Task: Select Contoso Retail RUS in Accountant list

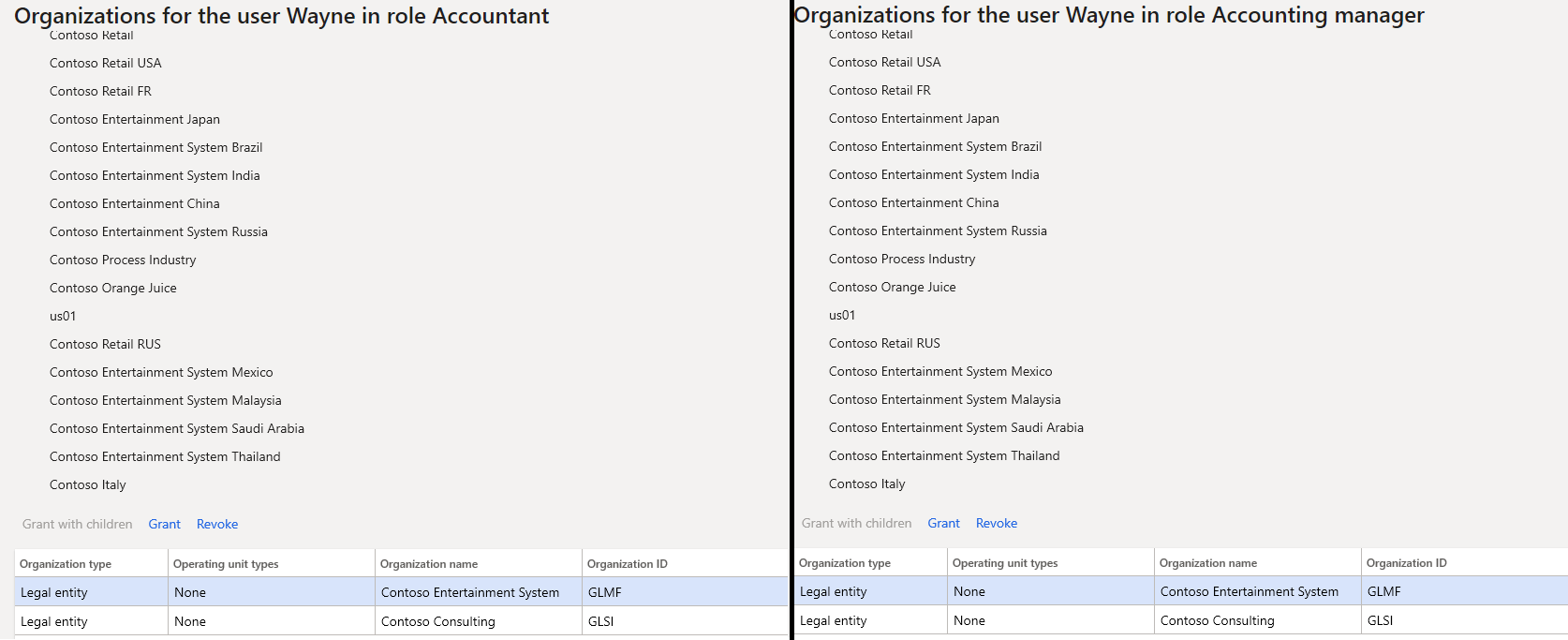Action: (x=105, y=344)
